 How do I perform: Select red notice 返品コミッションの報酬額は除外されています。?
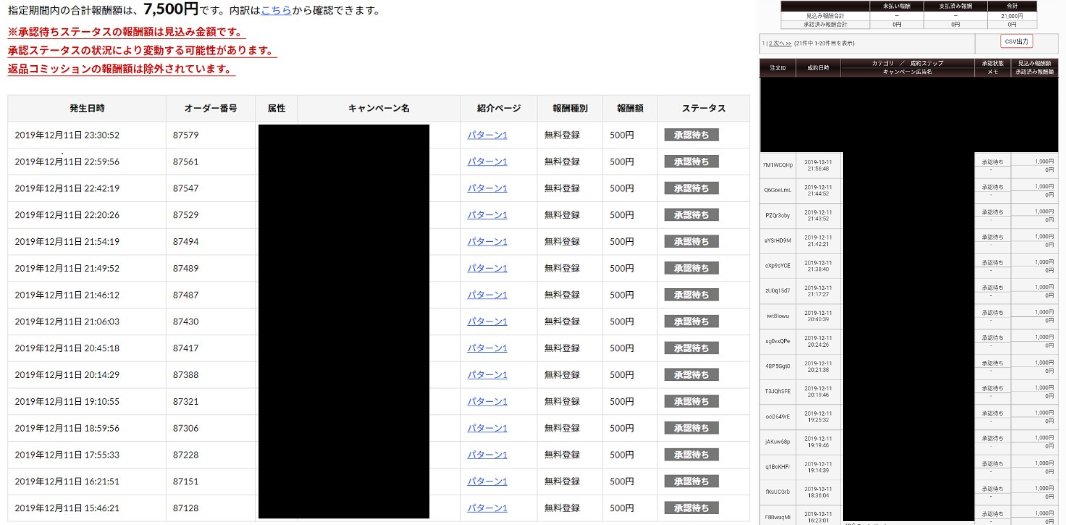[122, 69]
